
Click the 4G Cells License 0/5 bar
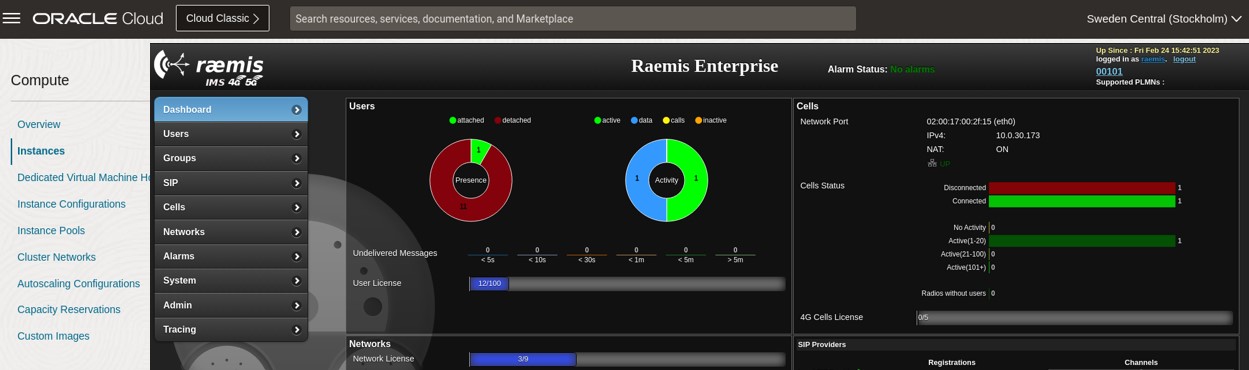pyautogui.click(x=1074, y=318)
